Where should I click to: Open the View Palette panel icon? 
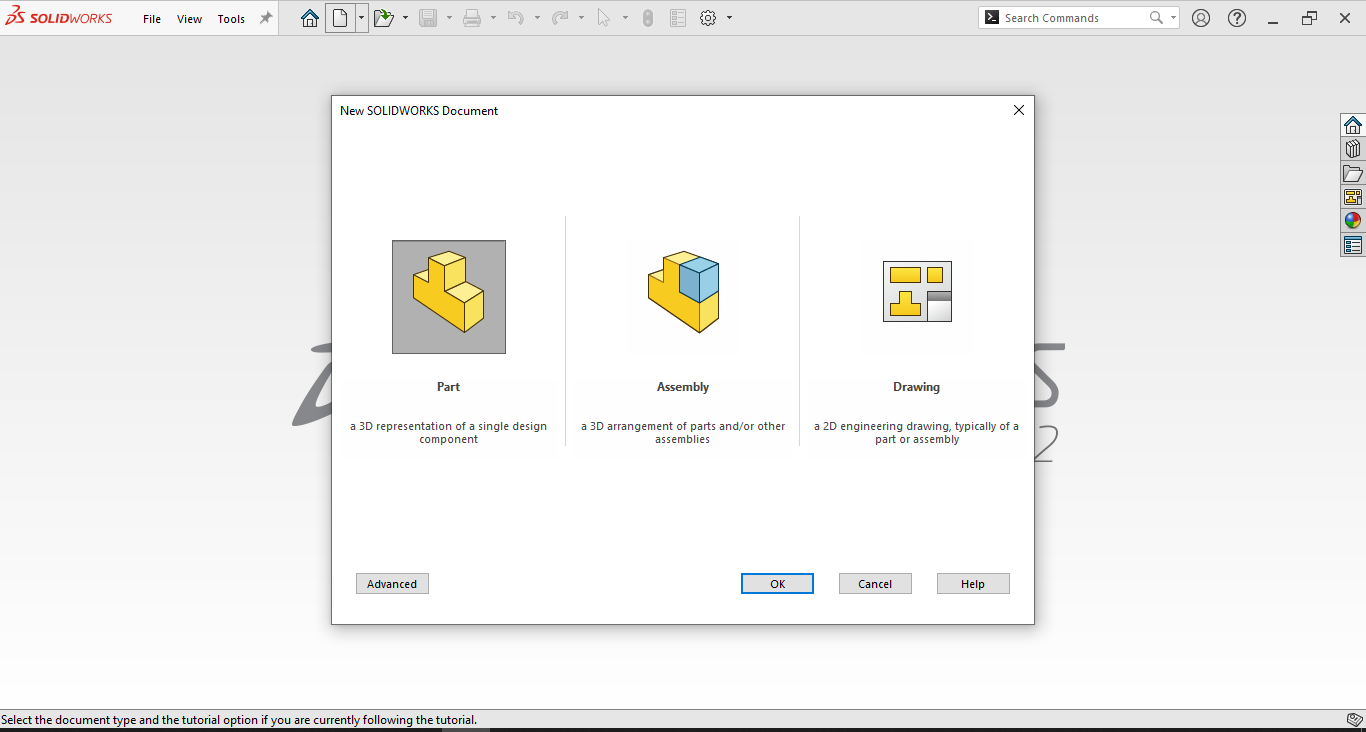(1352, 196)
